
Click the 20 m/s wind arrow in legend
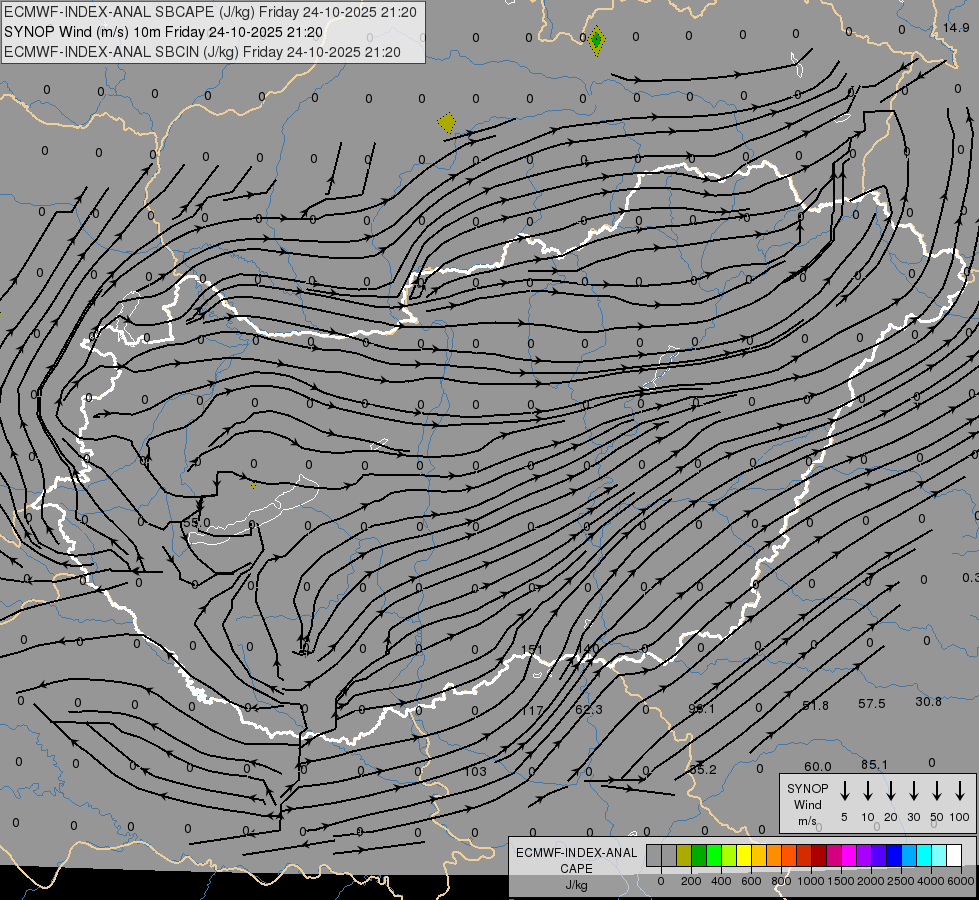coord(890,791)
